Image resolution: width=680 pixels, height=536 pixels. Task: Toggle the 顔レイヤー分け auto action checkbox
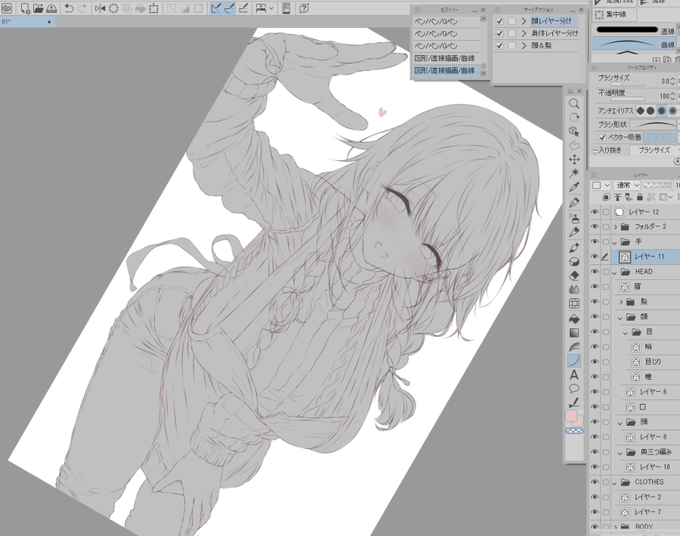point(499,21)
